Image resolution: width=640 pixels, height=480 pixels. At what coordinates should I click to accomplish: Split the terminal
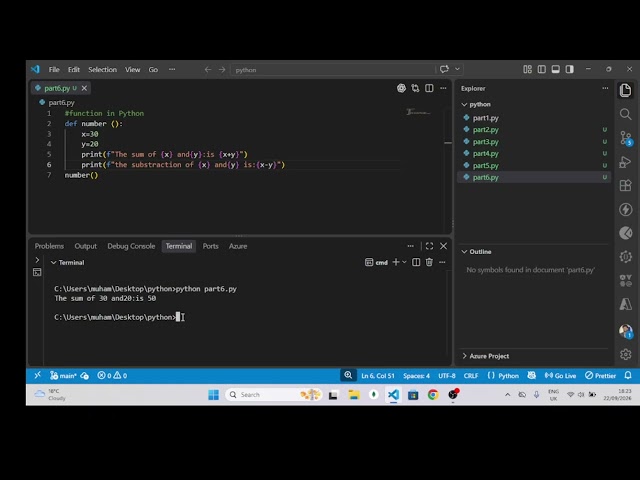(x=416, y=262)
